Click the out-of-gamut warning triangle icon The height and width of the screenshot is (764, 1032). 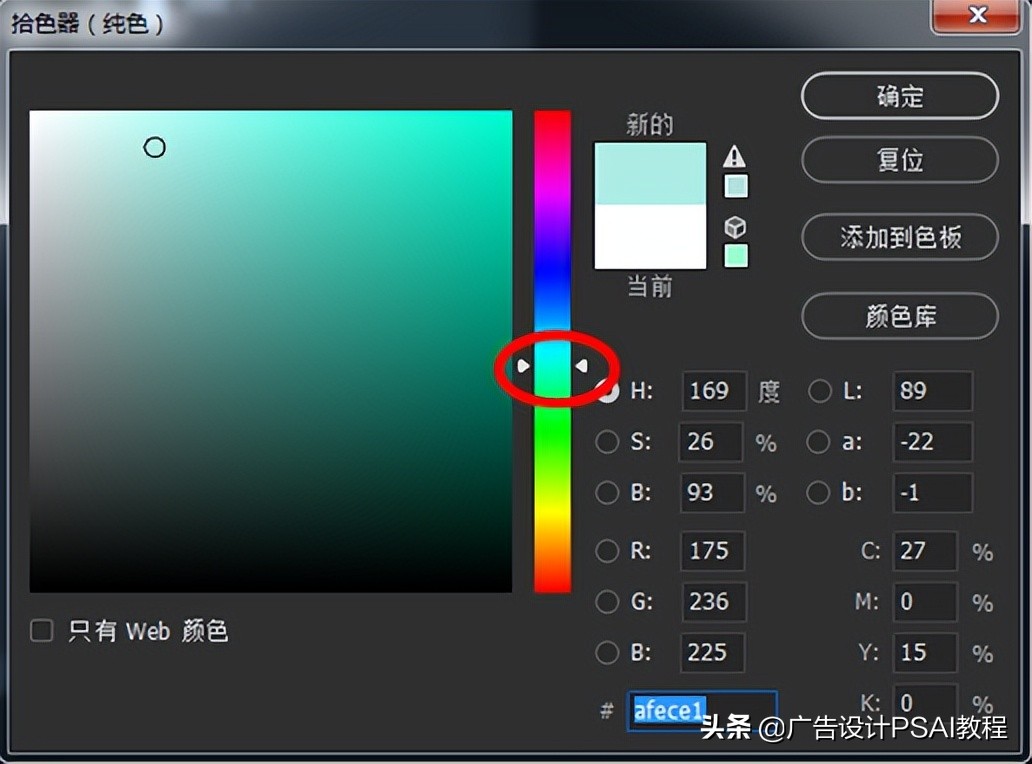[x=735, y=157]
